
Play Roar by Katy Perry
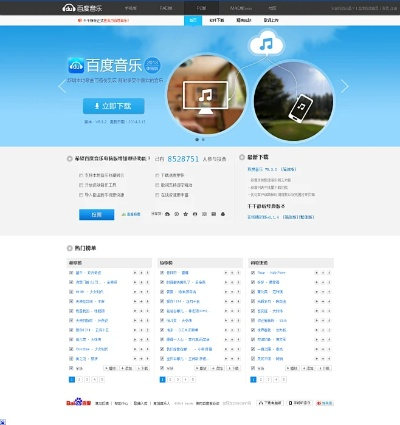point(316,273)
